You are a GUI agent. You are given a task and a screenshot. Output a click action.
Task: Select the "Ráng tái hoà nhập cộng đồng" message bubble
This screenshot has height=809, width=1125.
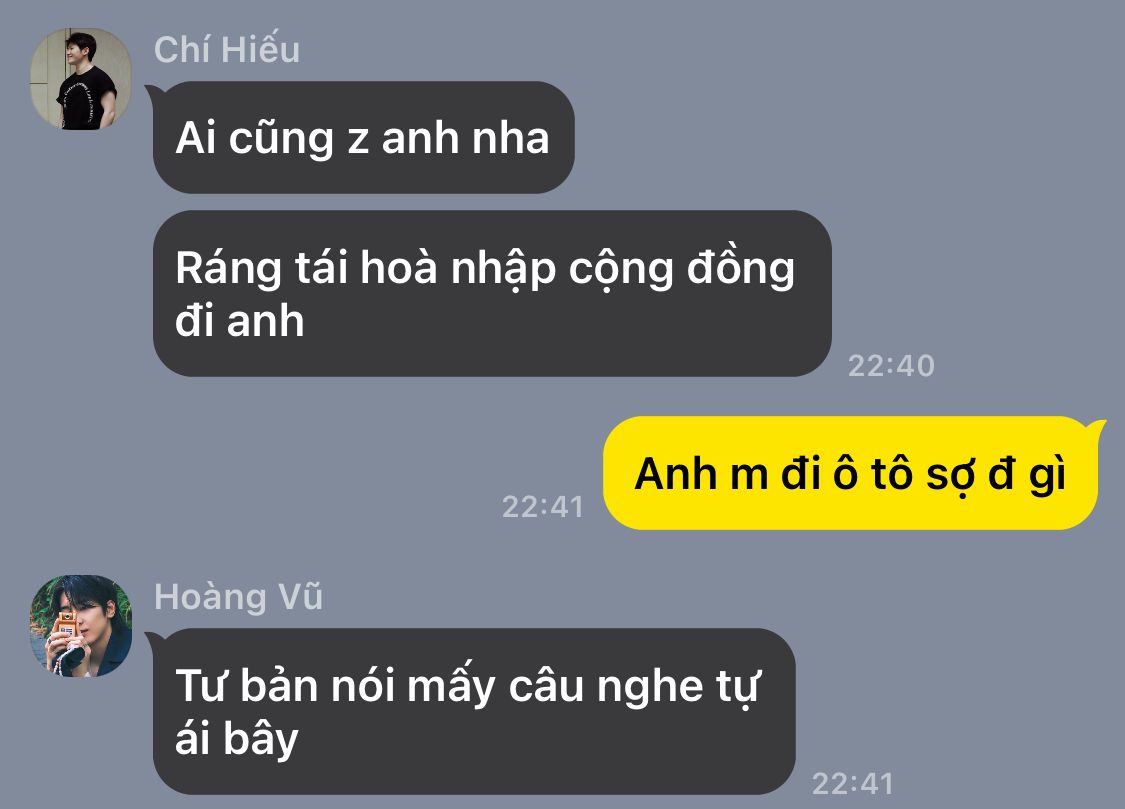(492, 293)
